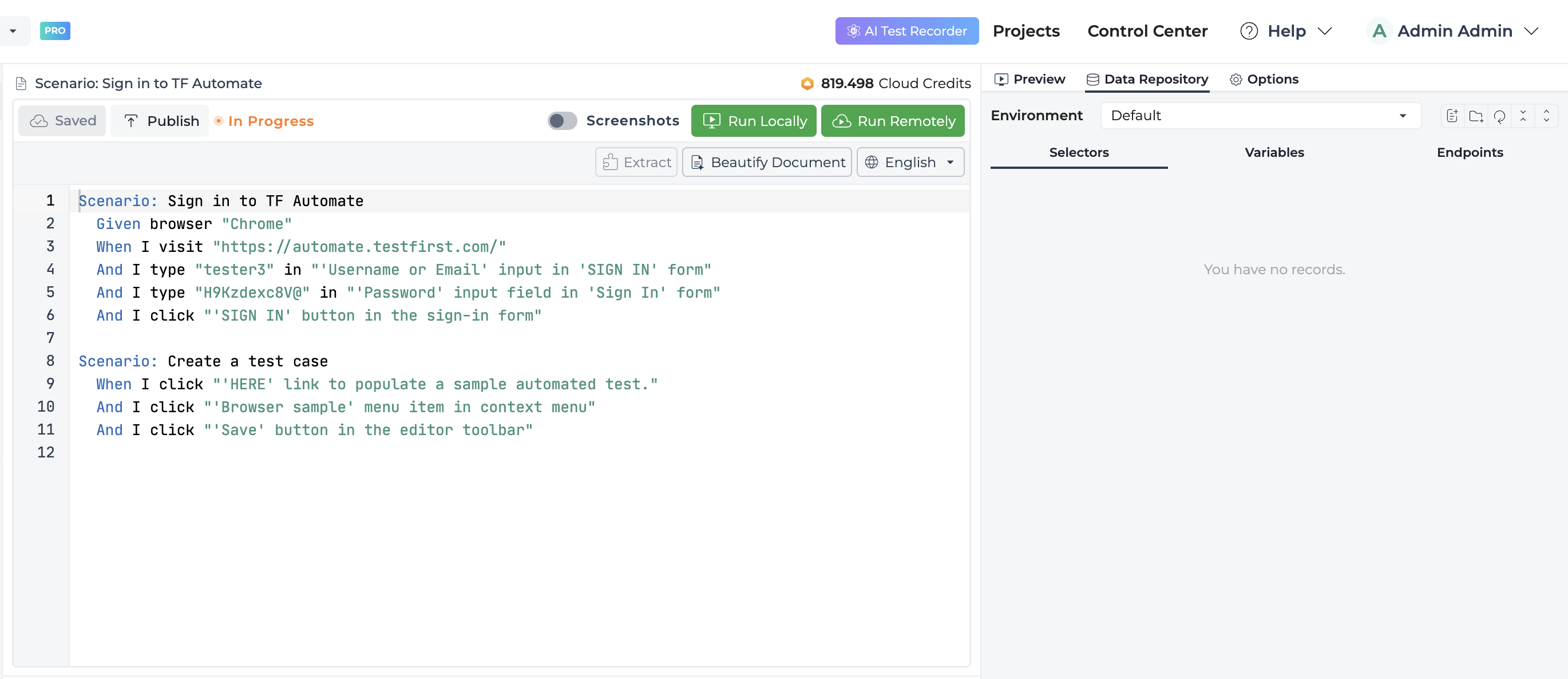Click the 'Given browser "Chrome"' line
This screenshot has width=1568, height=679.
[194, 224]
